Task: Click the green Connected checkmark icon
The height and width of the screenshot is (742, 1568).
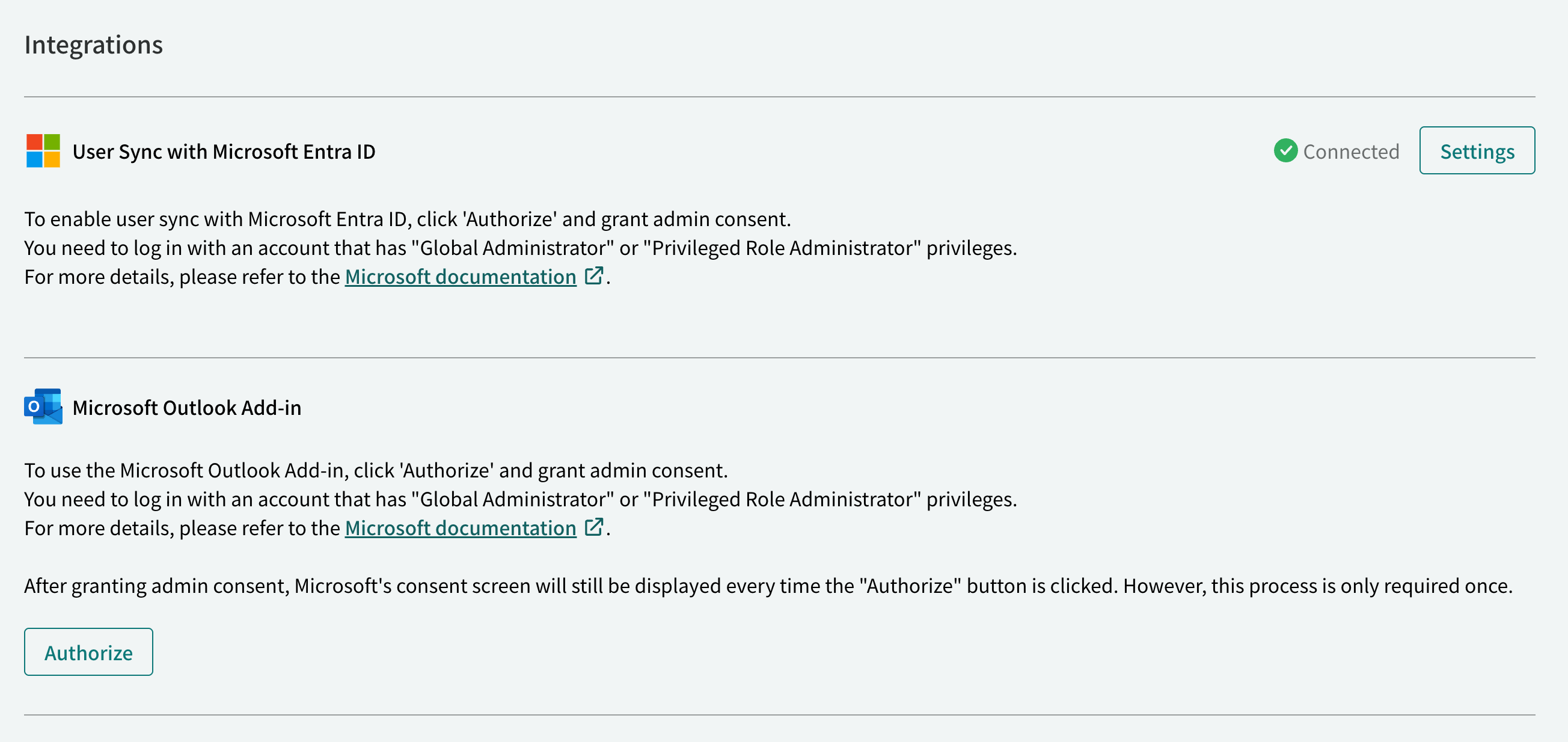Action: click(1285, 151)
